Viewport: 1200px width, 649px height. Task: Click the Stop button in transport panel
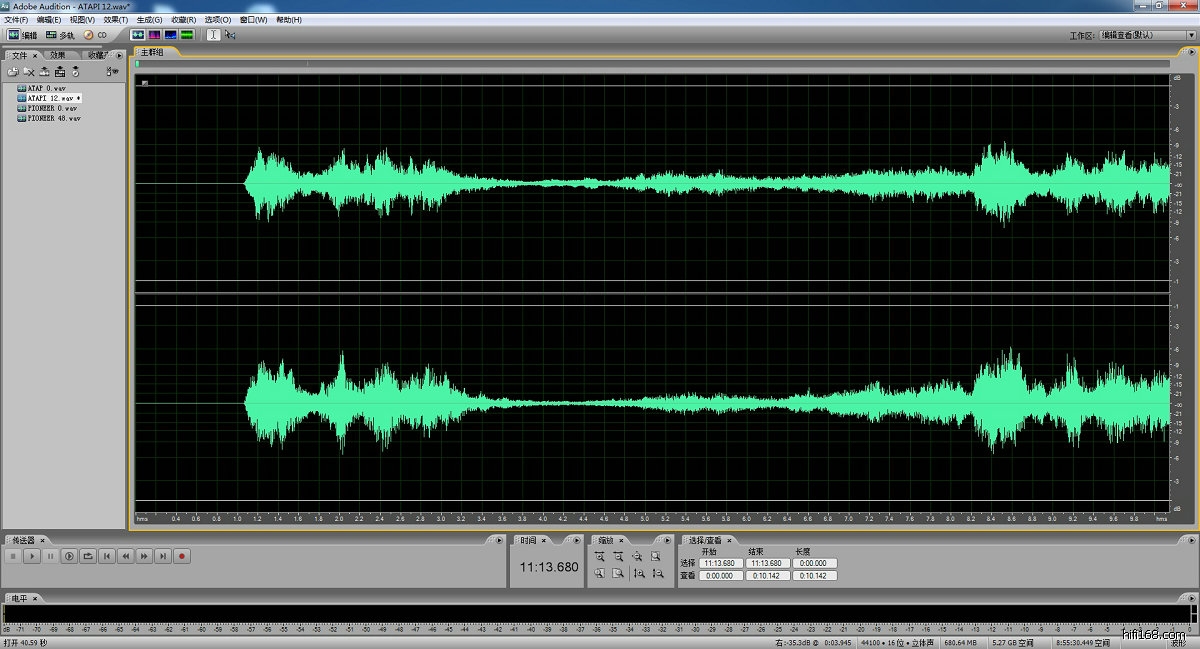pos(13,556)
